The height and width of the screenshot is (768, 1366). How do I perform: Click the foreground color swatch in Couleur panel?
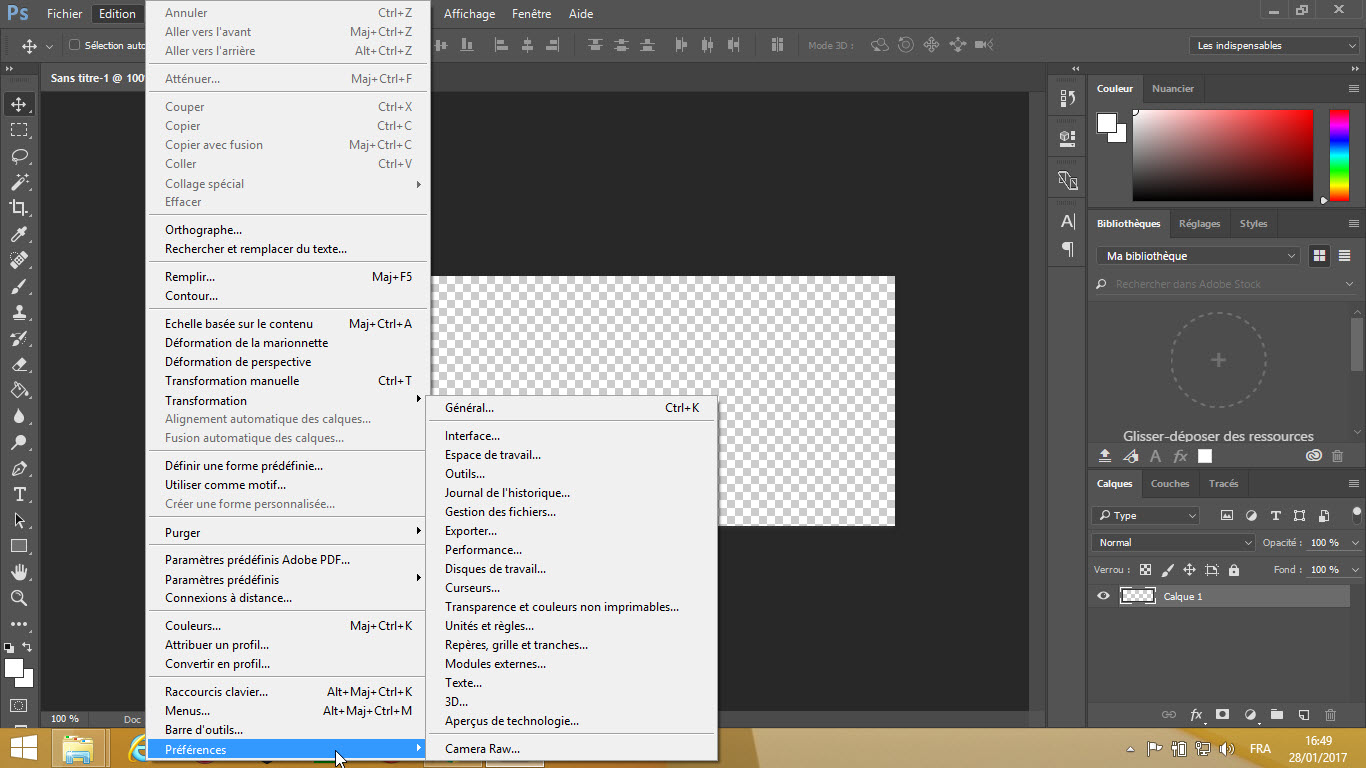(x=1107, y=123)
